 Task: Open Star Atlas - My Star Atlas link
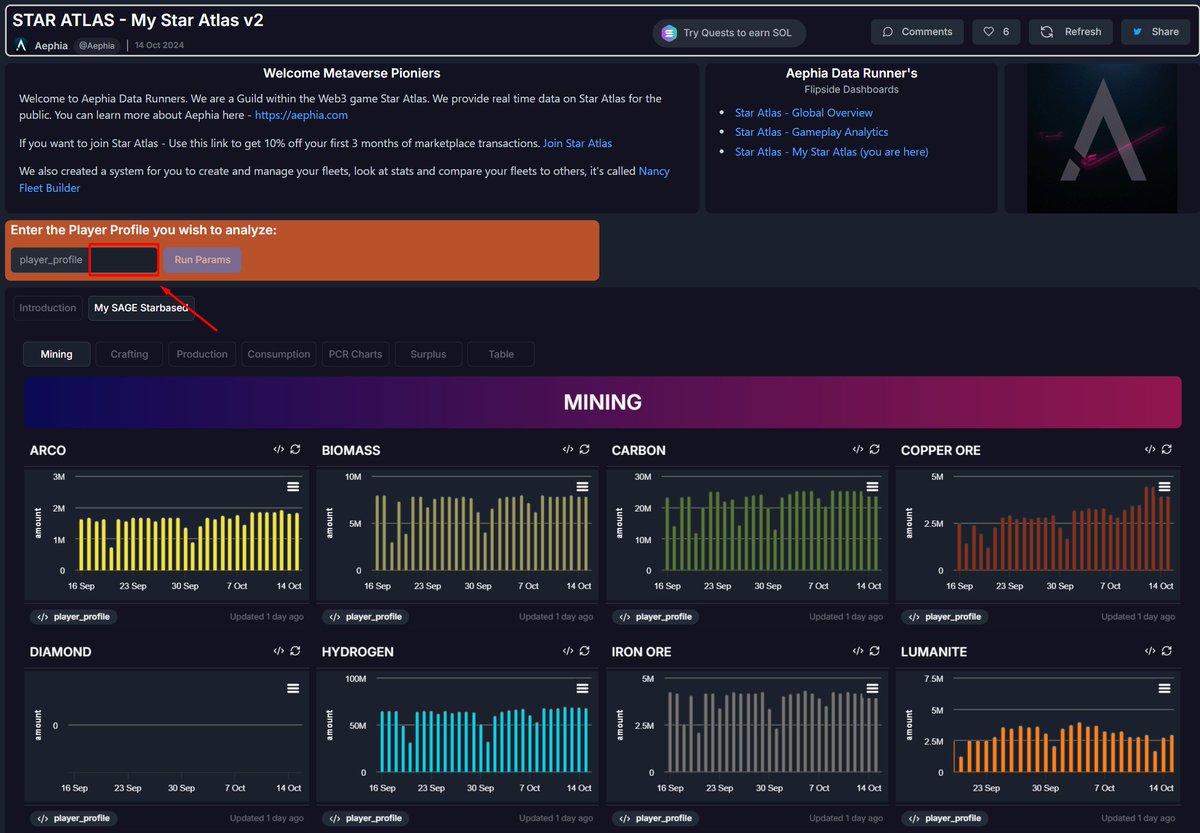tap(831, 152)
